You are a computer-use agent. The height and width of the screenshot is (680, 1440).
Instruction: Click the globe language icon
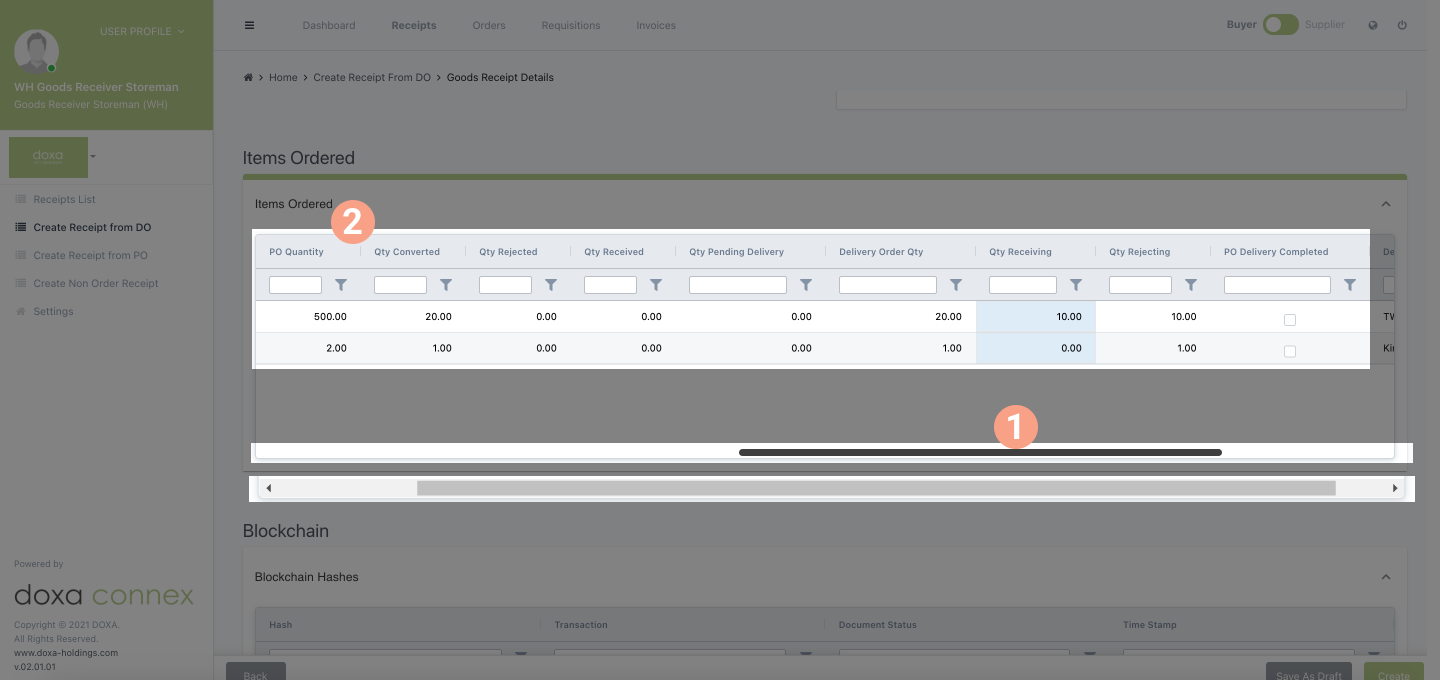coord(1373,25)
